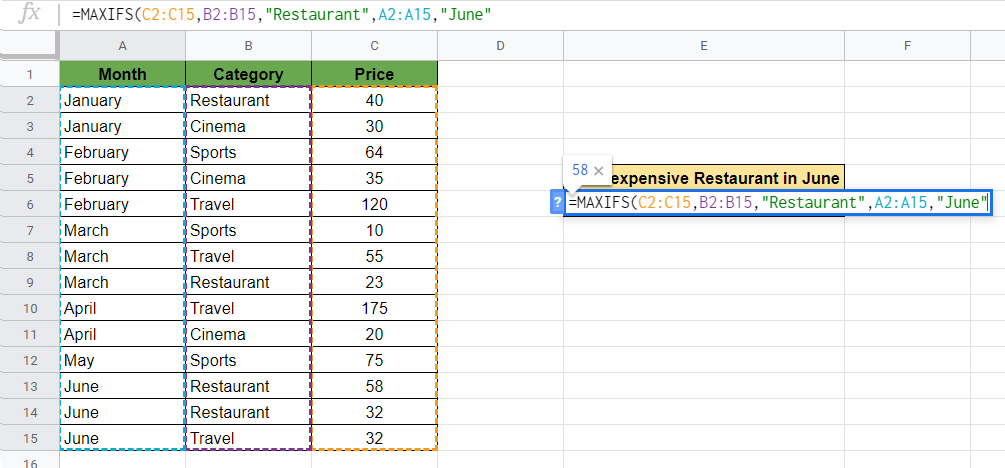Screen dimensions: 1005x468
Task: Click in the formula bar text
Action: [282, 14]
